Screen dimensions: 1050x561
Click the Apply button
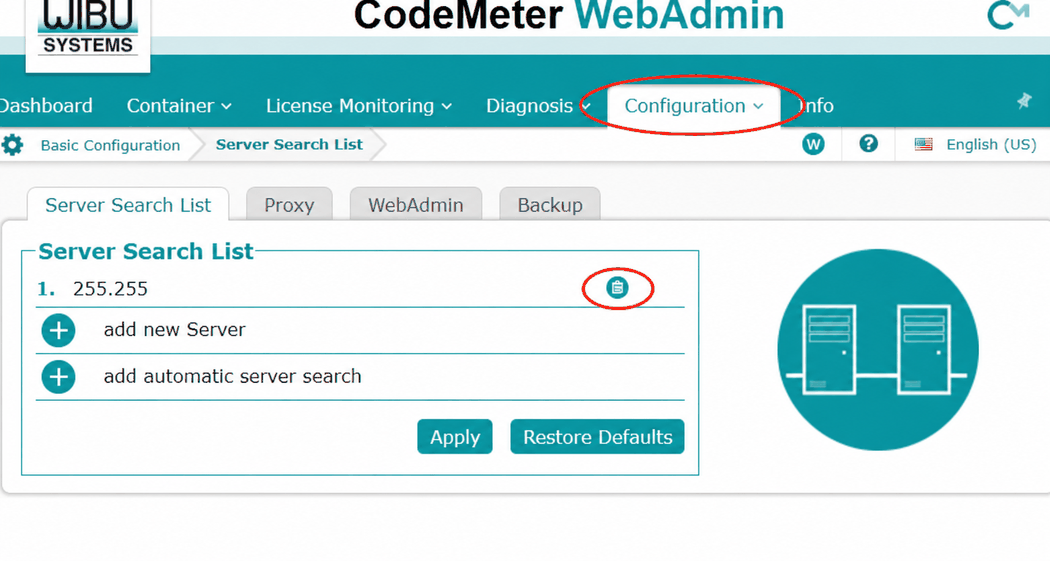(455, 436)
